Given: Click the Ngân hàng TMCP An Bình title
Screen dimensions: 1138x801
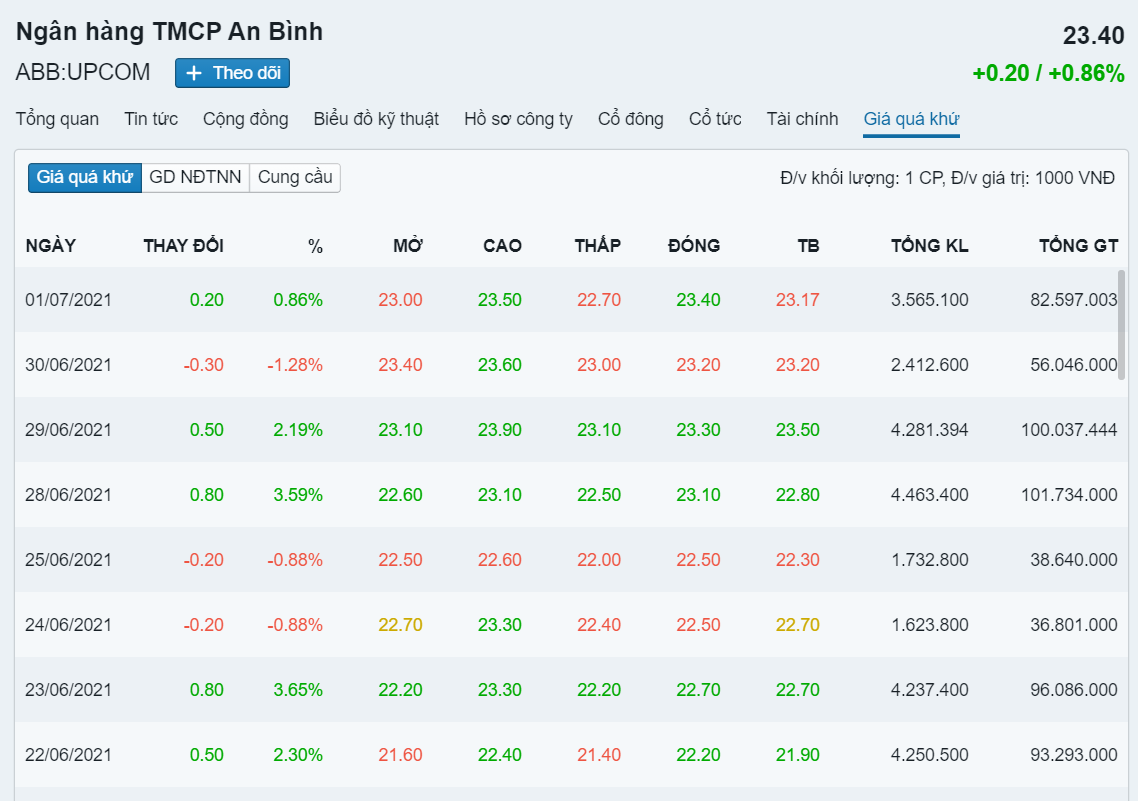Looking at the screenshot, I should [169, 32].
